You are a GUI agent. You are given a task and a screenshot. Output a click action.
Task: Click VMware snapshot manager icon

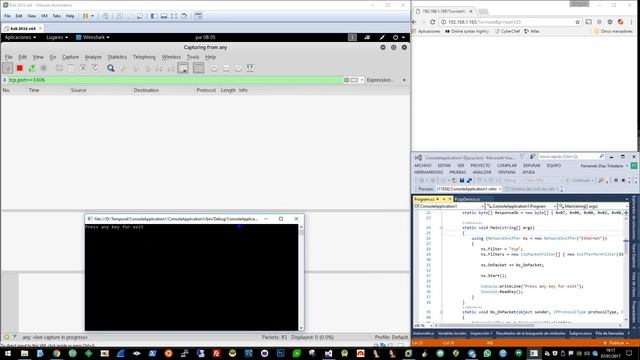click(x=140, y=16)
